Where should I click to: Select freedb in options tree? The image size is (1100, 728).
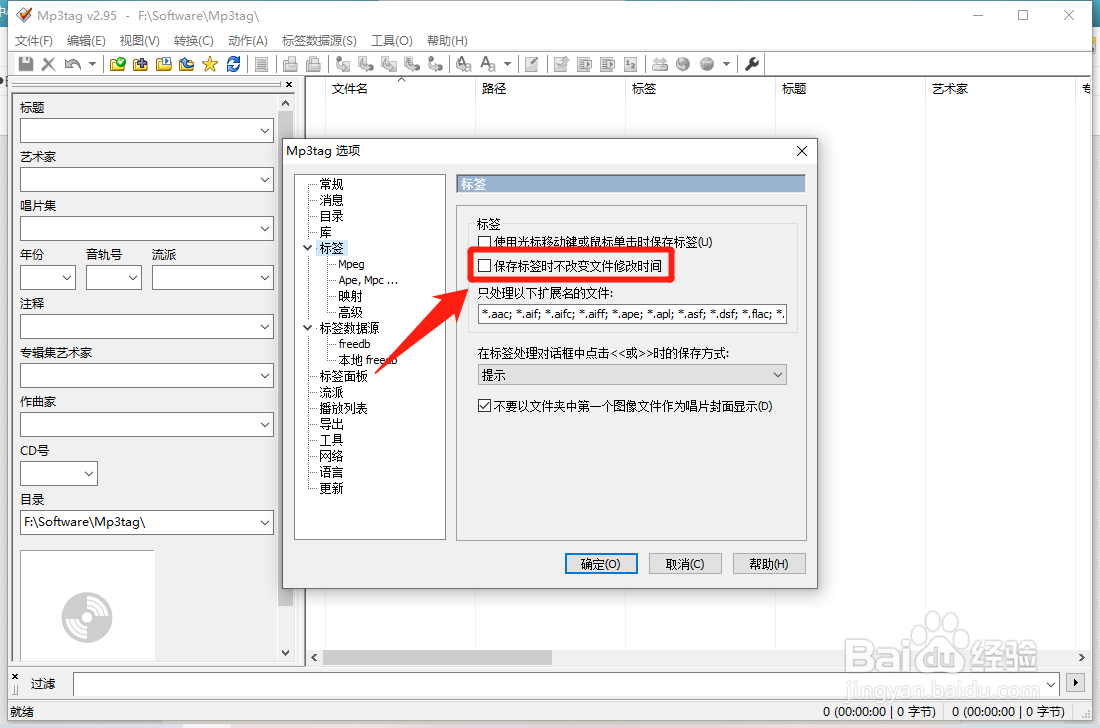tap(354, 344)
